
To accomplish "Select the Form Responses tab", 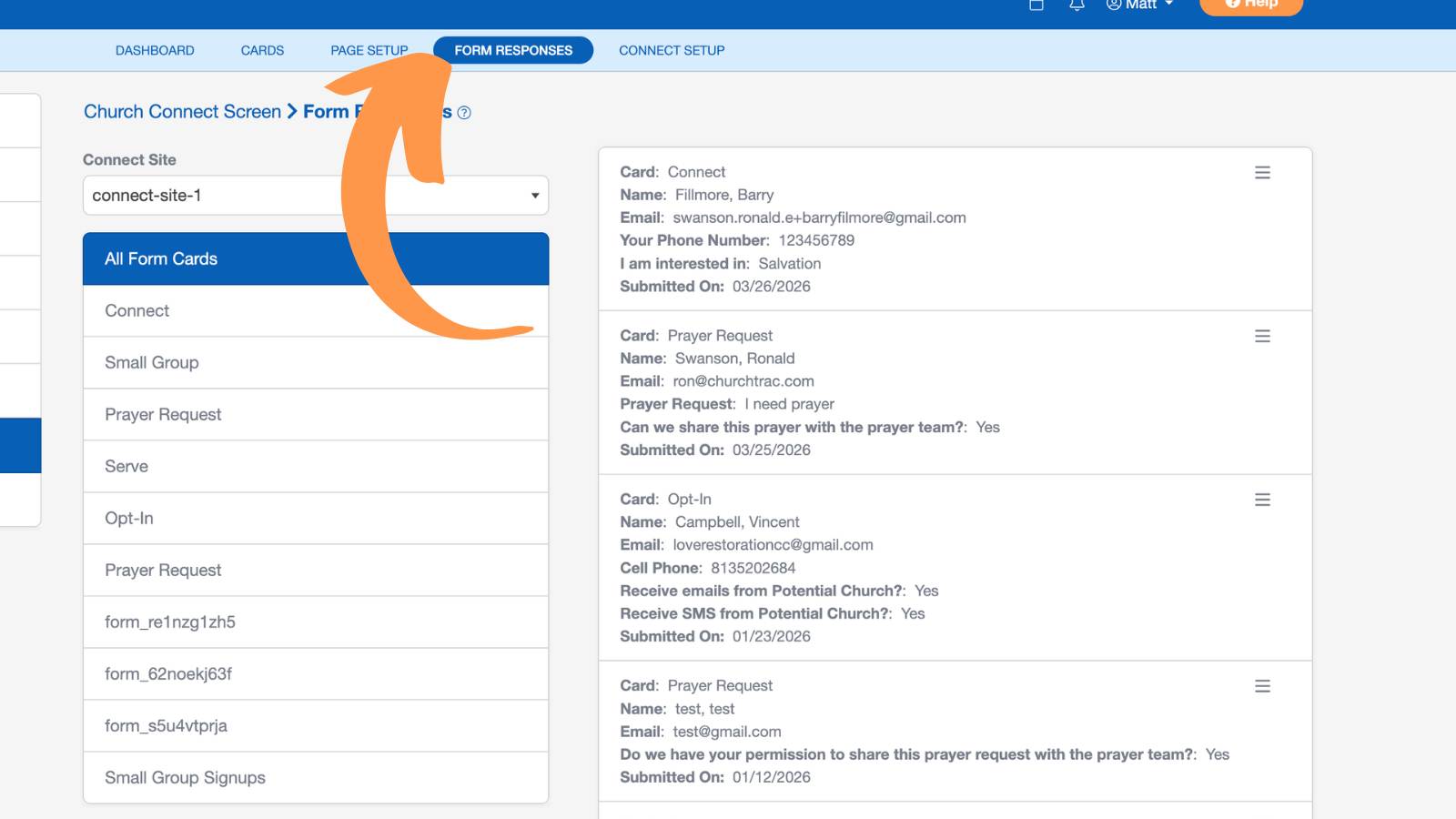I will click(x=513, y=50).
